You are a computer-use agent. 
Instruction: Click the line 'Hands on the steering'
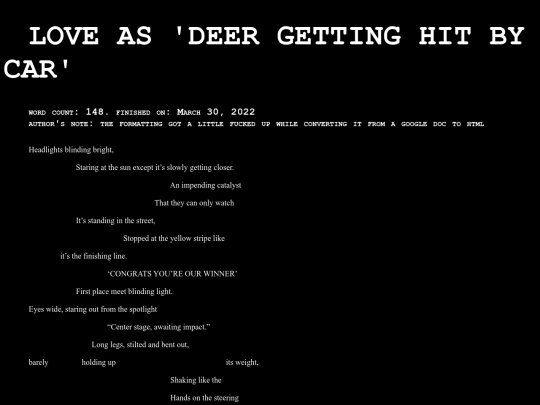(204, 398)
